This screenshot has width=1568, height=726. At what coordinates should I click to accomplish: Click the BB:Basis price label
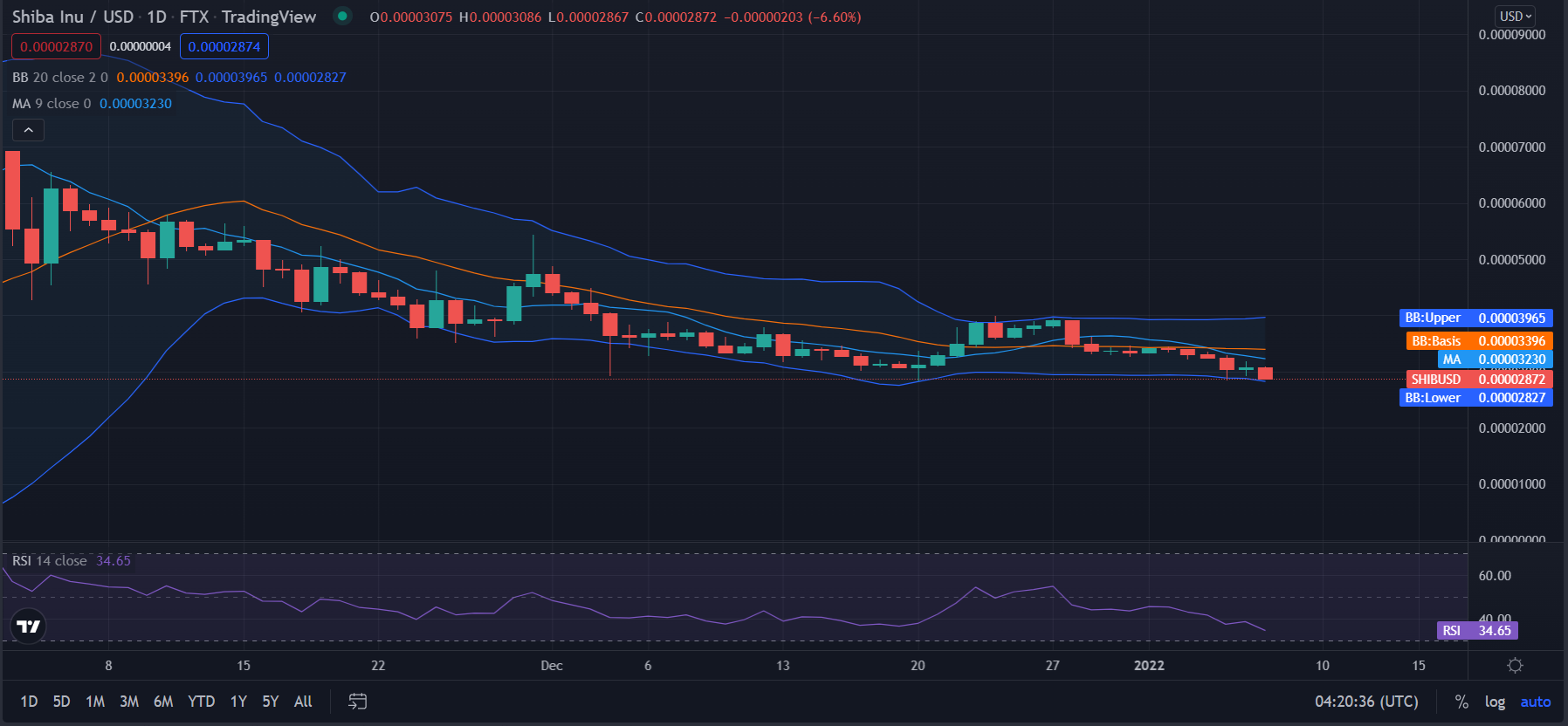(1480, 341)
